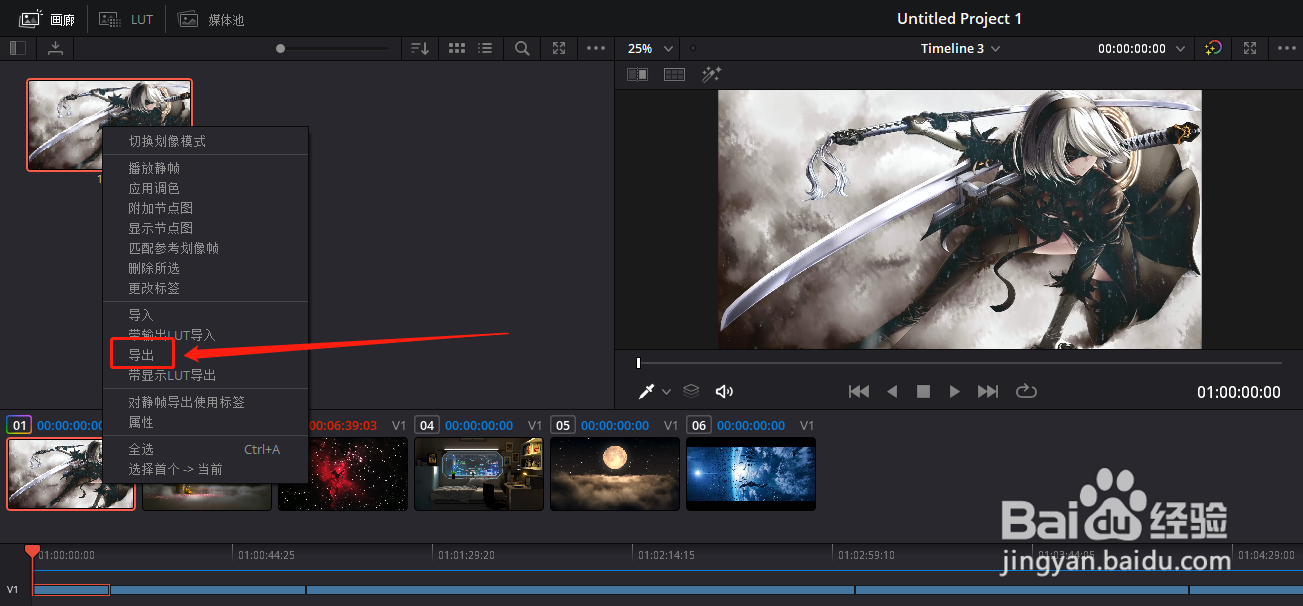Image resolution: width=1303 pixels, height=606 pixels.
Task: Play forward
Action: click(955, 391)
